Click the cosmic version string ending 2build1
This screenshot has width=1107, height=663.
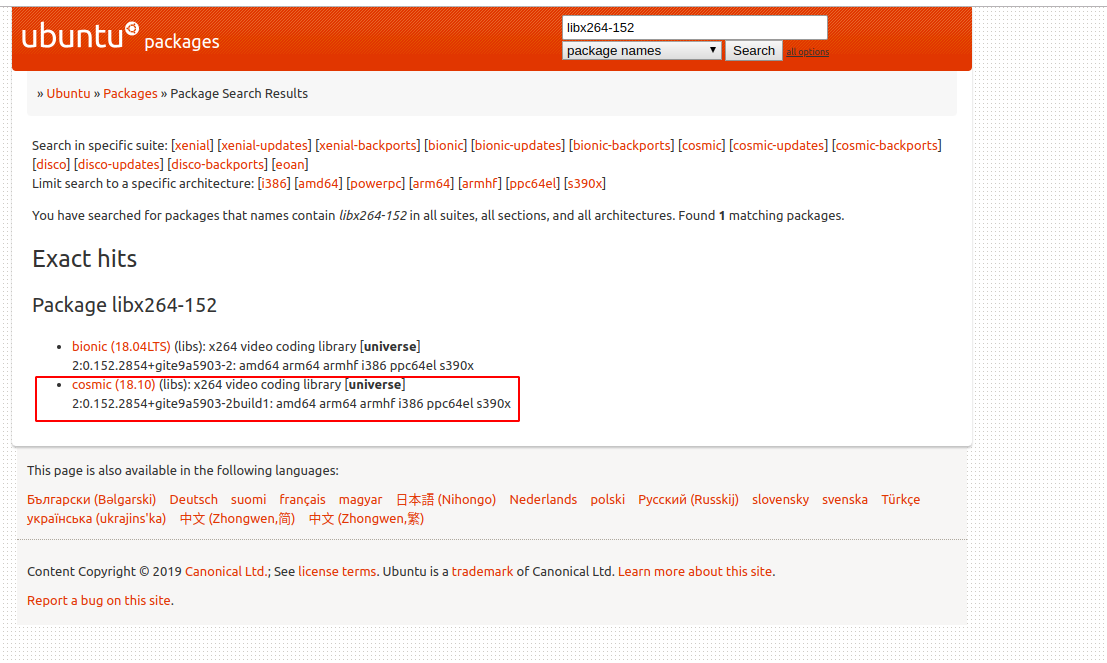click(170, 404)
